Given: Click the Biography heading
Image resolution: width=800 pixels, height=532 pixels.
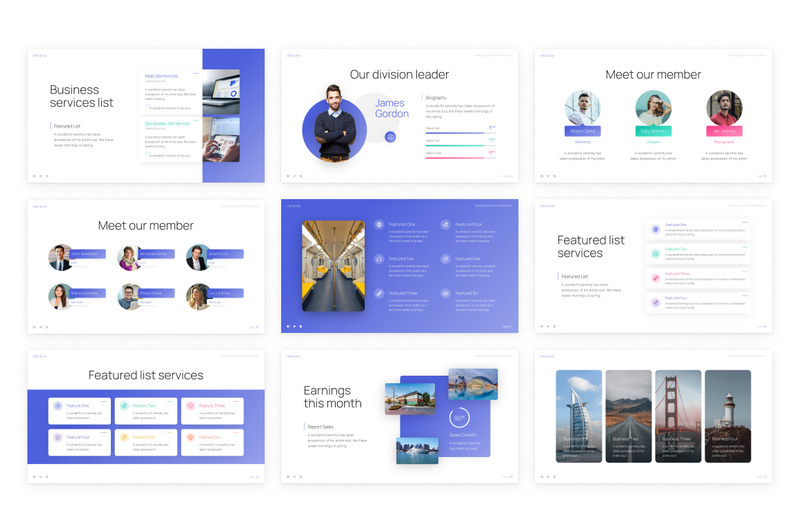Looking at the screenshot, I should pyautogui.click(x=436, y=97).
